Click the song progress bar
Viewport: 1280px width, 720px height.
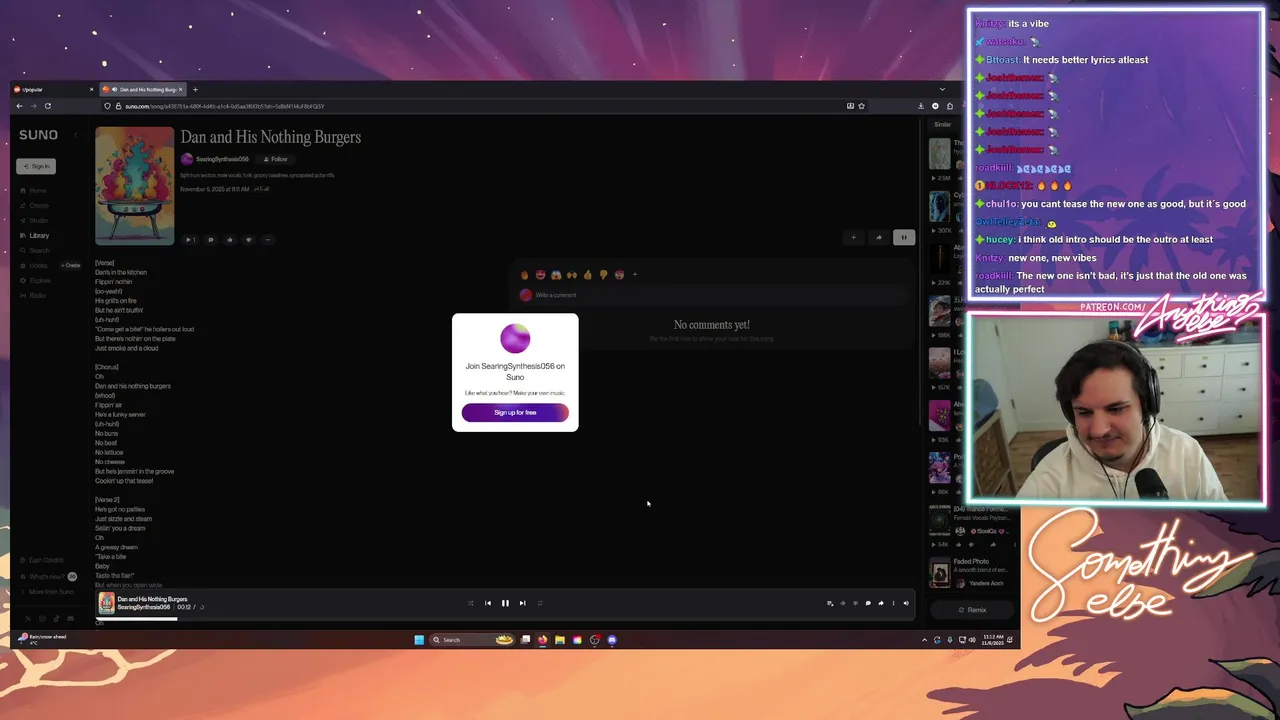tap(505, 619)
